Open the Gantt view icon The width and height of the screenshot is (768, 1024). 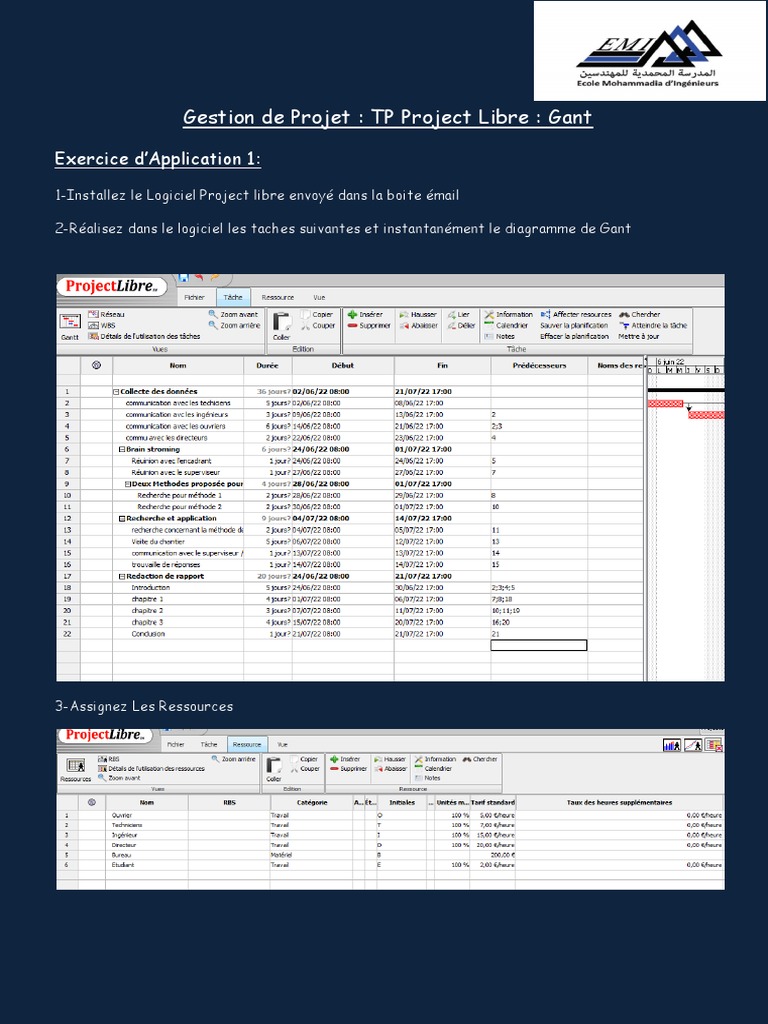[70, 321]
